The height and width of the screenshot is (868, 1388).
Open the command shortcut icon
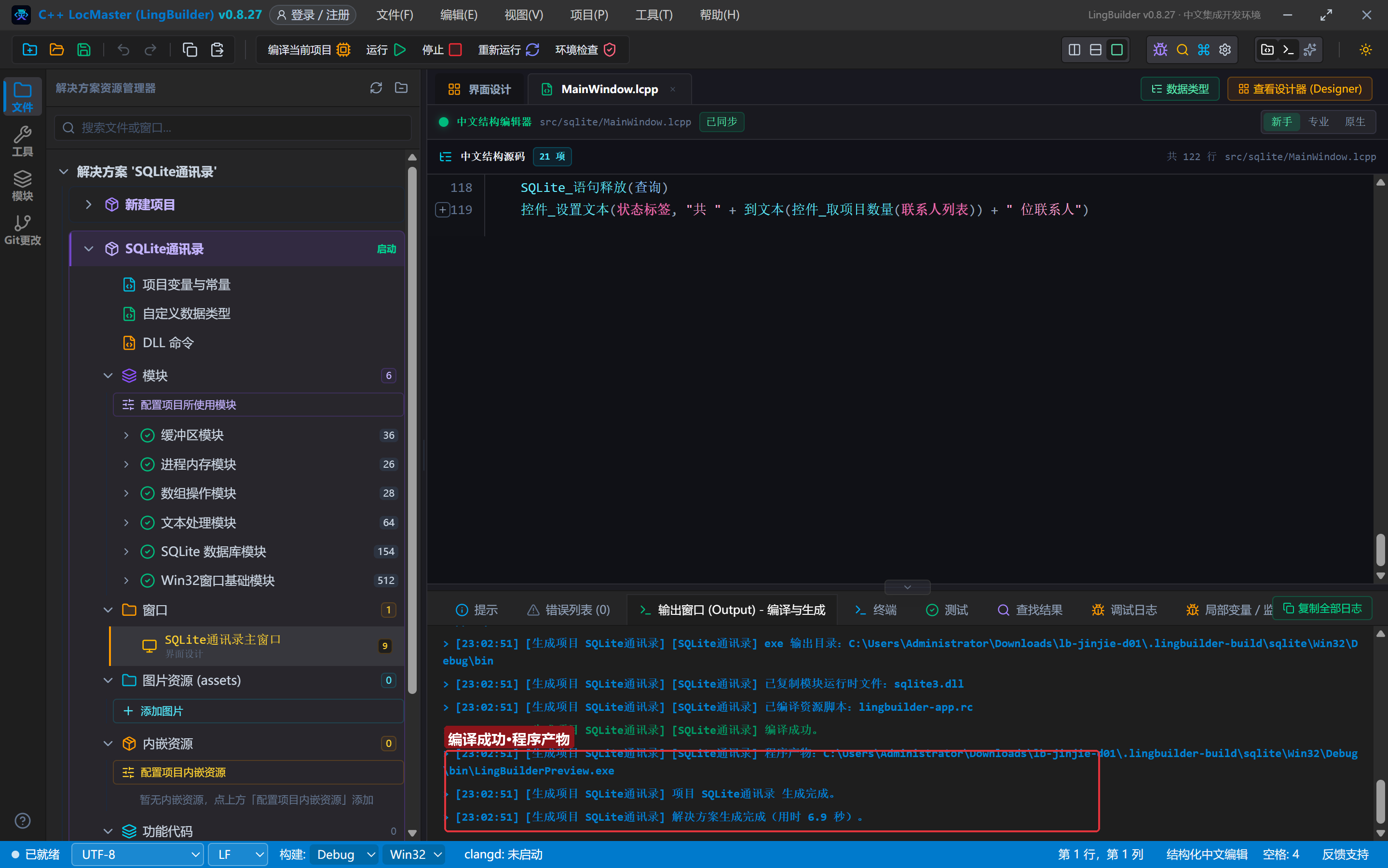point(1204,50)
